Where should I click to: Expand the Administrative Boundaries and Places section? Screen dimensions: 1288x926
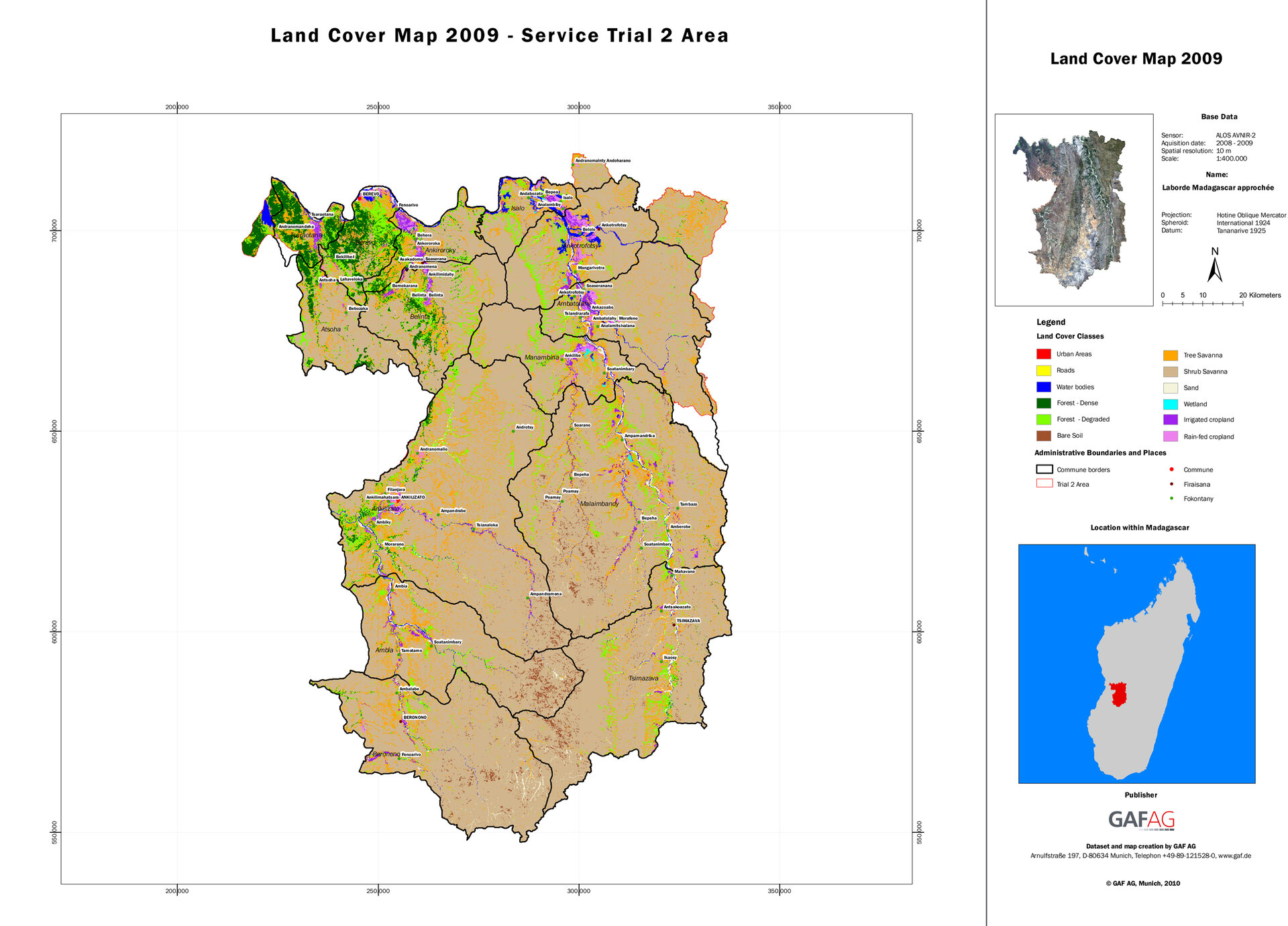click(x=1101, y=453)
